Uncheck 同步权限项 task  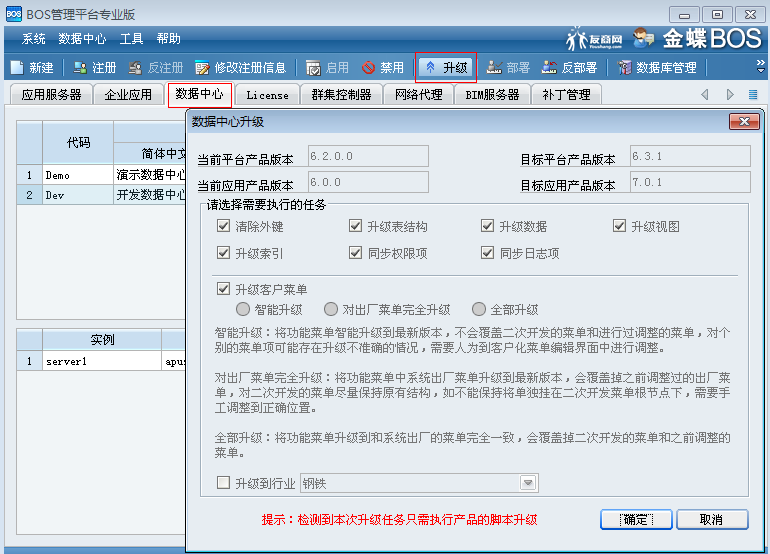pyautogui.click(x=356, y=253)
